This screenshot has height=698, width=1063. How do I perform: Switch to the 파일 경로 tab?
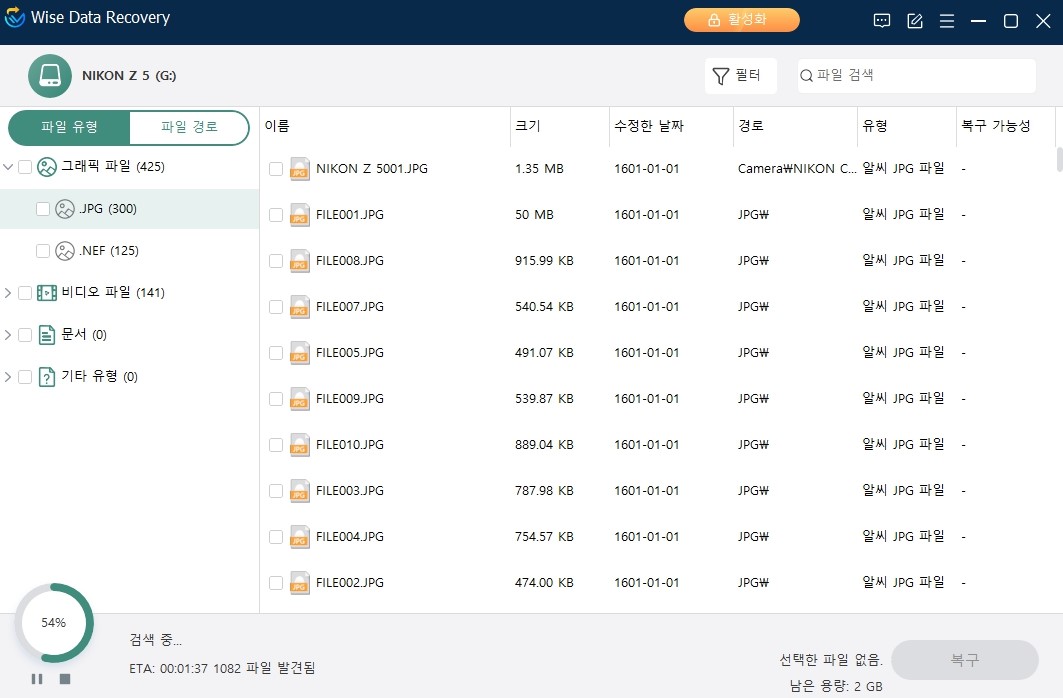(x=189, y=127)
